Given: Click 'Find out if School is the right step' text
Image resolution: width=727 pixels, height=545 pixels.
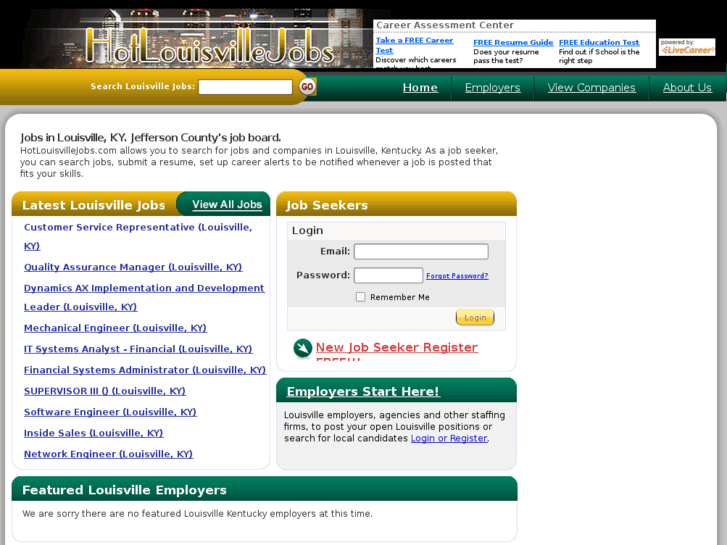Looking at the screenshot, I should tap(599, 56).
